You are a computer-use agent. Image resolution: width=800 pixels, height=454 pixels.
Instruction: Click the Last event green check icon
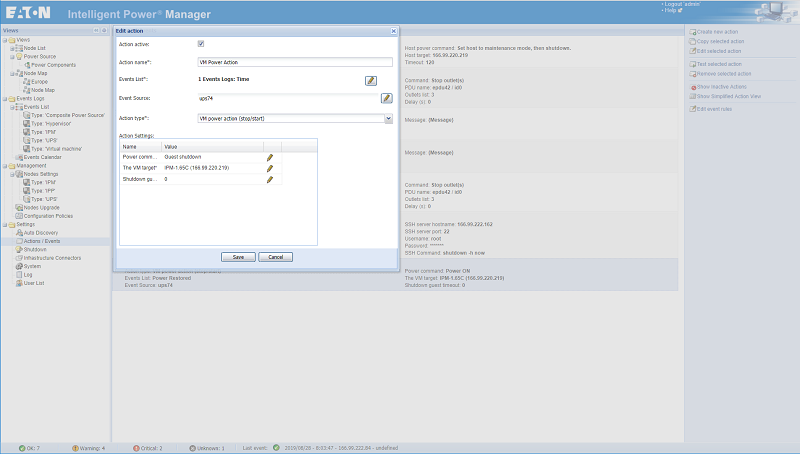tap(276, 448)
